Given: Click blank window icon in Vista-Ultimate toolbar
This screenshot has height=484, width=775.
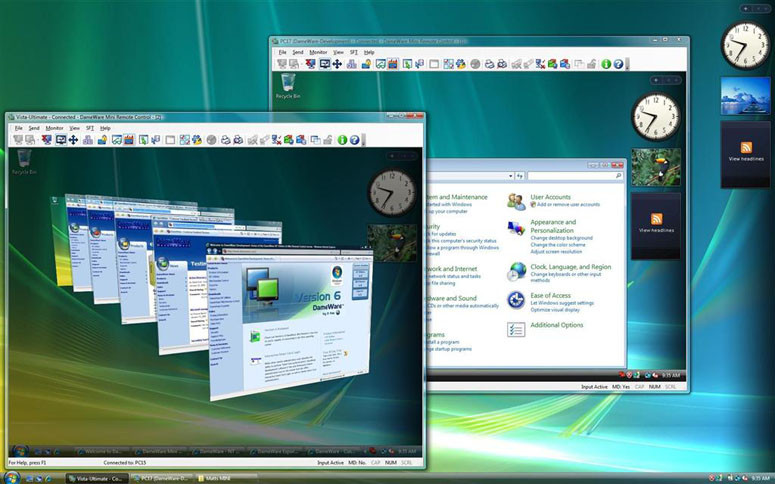Looking at the screenshot, I should pos(170,140).
